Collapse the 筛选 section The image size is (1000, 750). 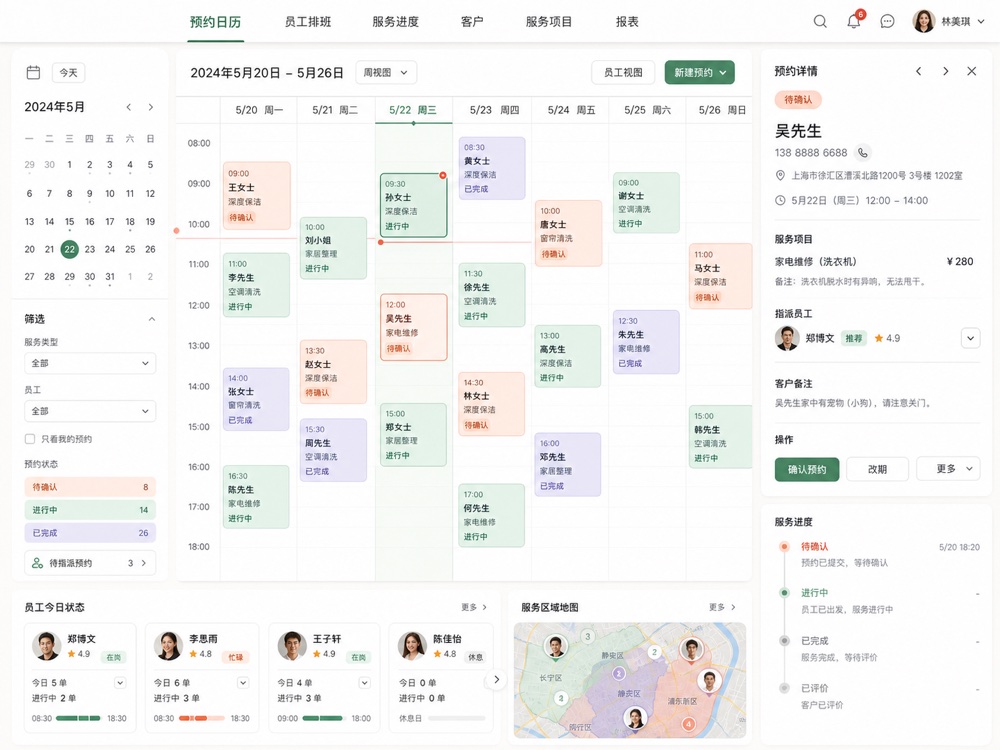[x=152, y=319]
